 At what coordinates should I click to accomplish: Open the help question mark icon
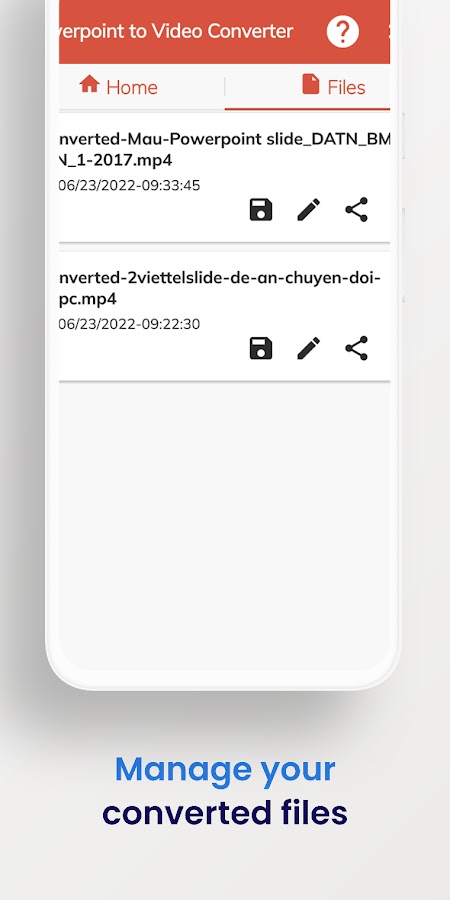pos(343,31)
